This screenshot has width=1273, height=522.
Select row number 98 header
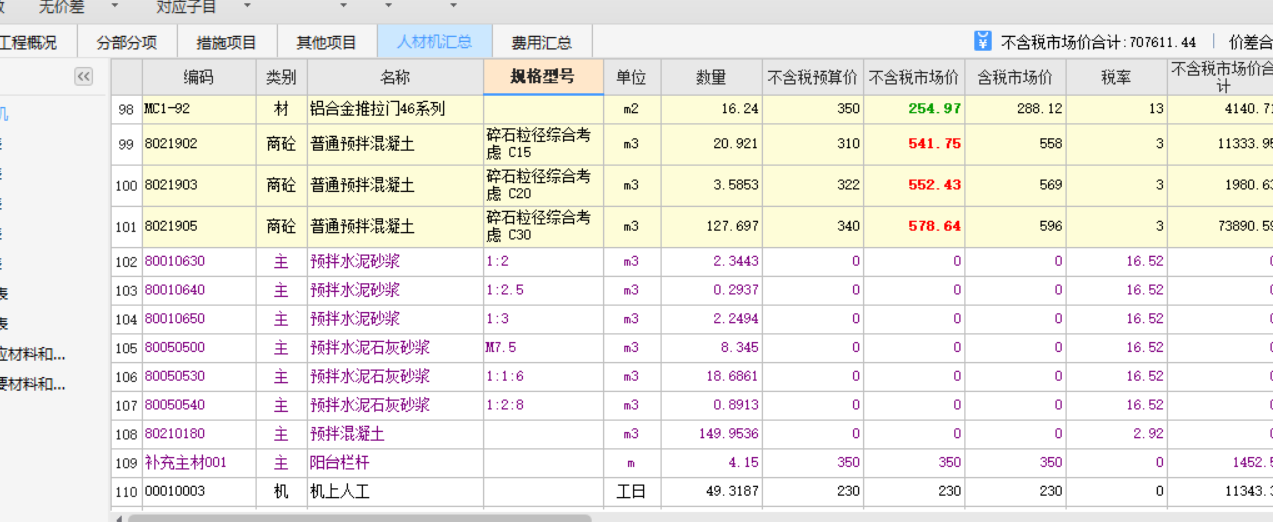(126, 109)
